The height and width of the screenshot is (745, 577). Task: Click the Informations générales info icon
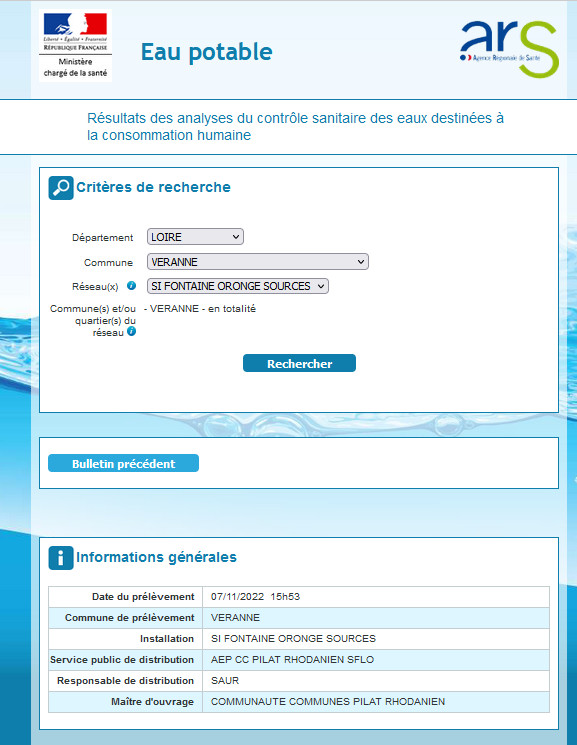pyautogui.click(x=61, y=558)
